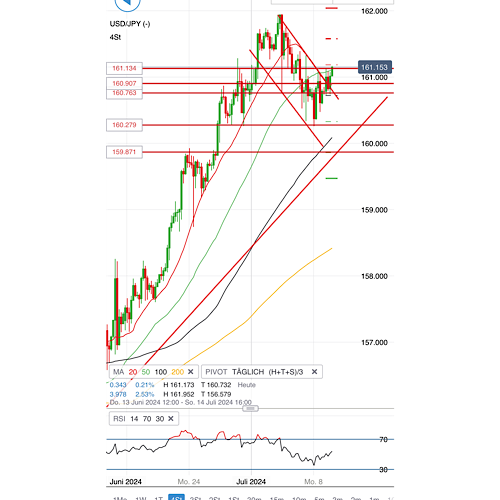The width and height of the screenshot is (500, 500).
Task: Click the Mo. 8 time axis label
Action: coord(313,482)
